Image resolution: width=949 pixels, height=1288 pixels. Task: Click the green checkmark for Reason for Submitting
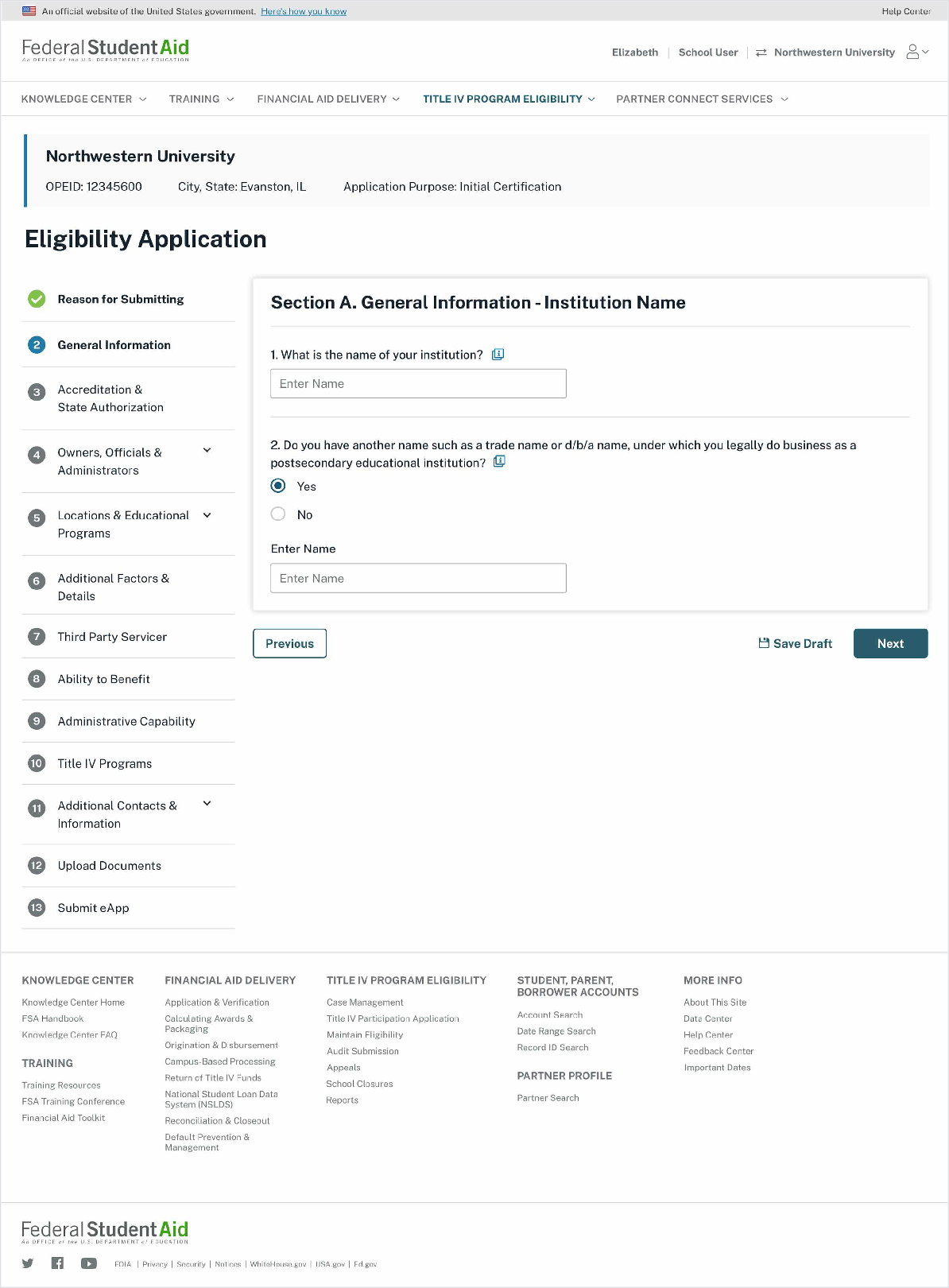click(x=37, y=299)
